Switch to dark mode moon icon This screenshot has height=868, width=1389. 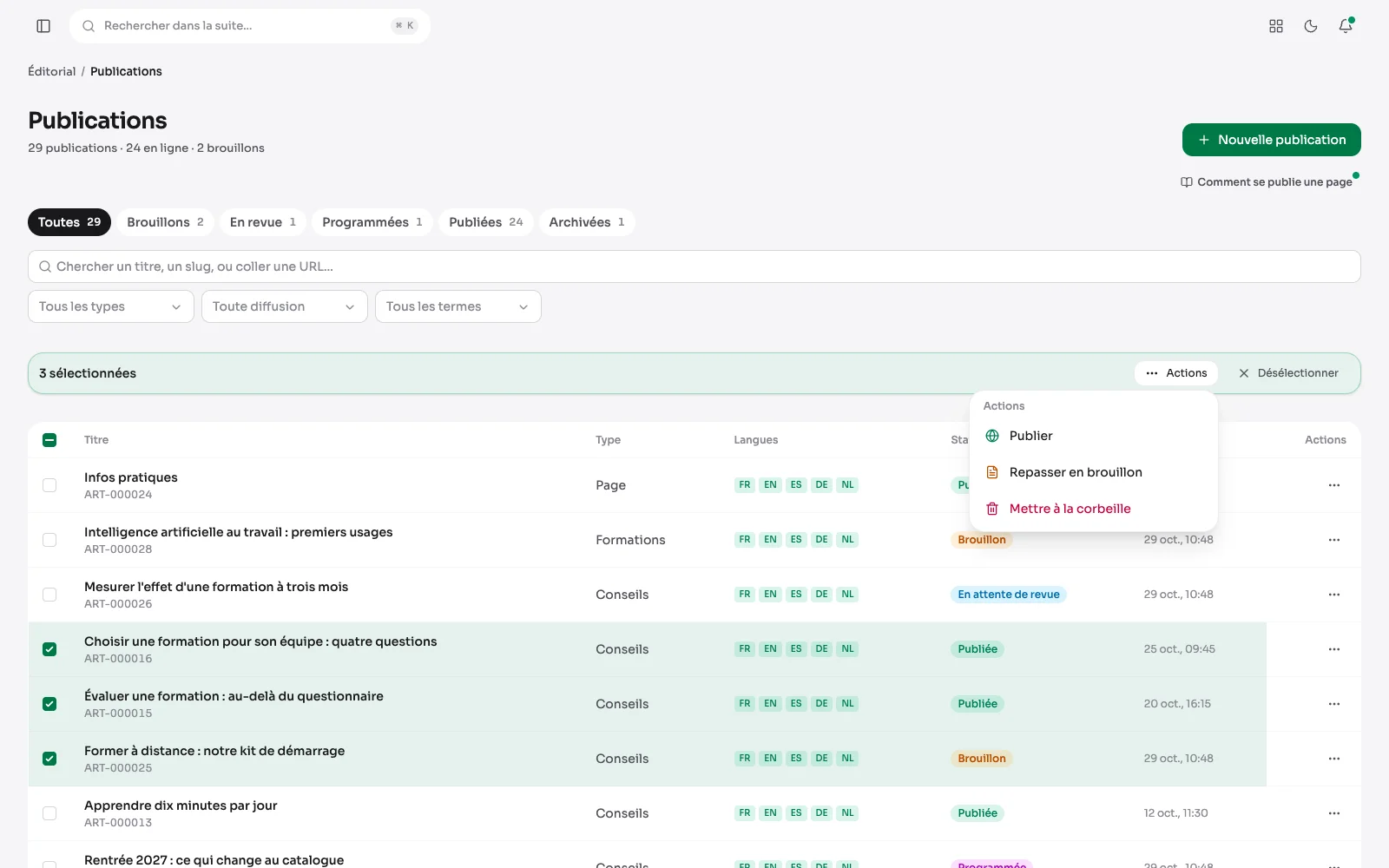point(1311,26)
